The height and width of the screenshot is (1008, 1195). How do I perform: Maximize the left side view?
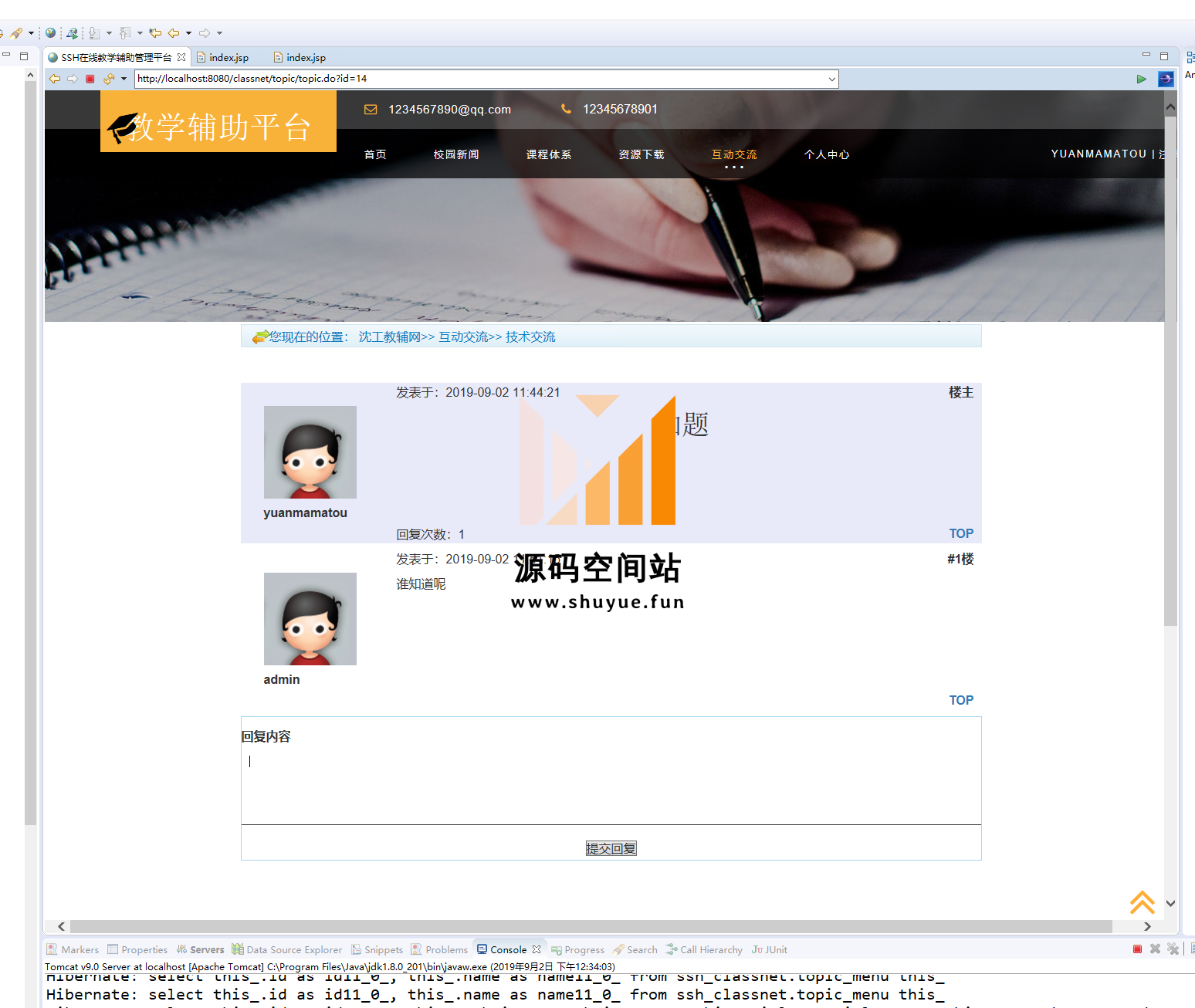click(x=24, y=56)
